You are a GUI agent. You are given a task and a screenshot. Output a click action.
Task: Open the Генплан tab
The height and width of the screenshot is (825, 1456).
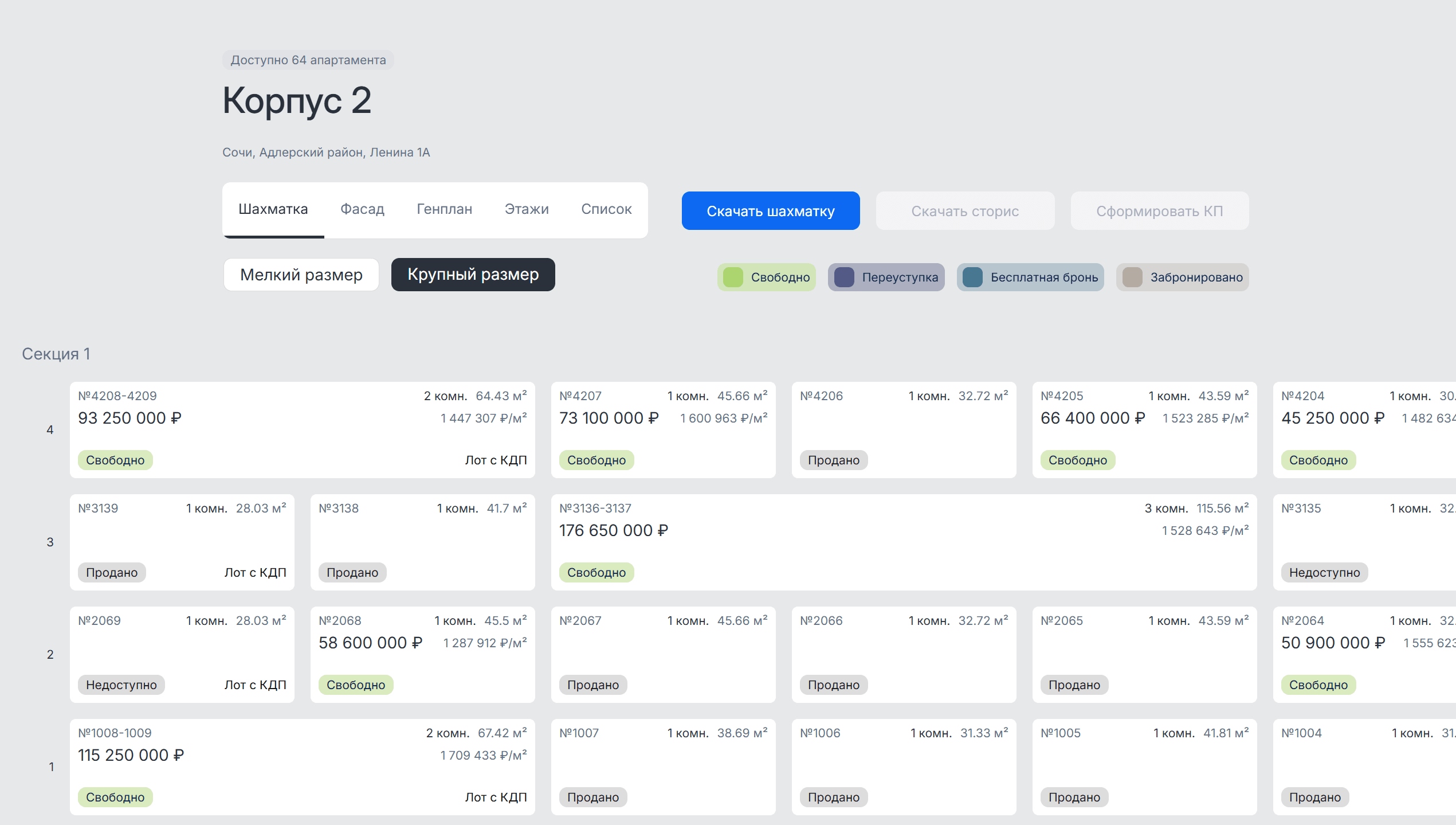pos(444,209)
